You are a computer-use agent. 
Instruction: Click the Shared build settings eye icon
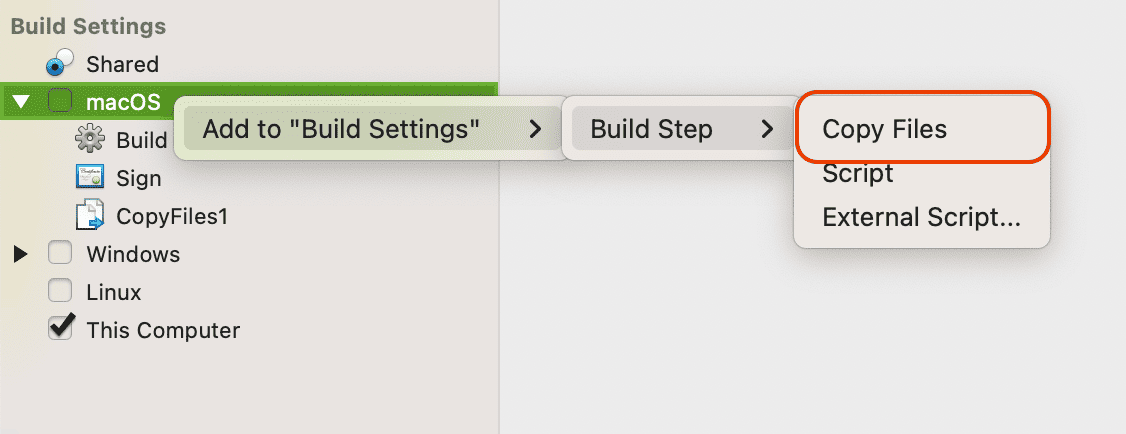click(x=61, y=63)
